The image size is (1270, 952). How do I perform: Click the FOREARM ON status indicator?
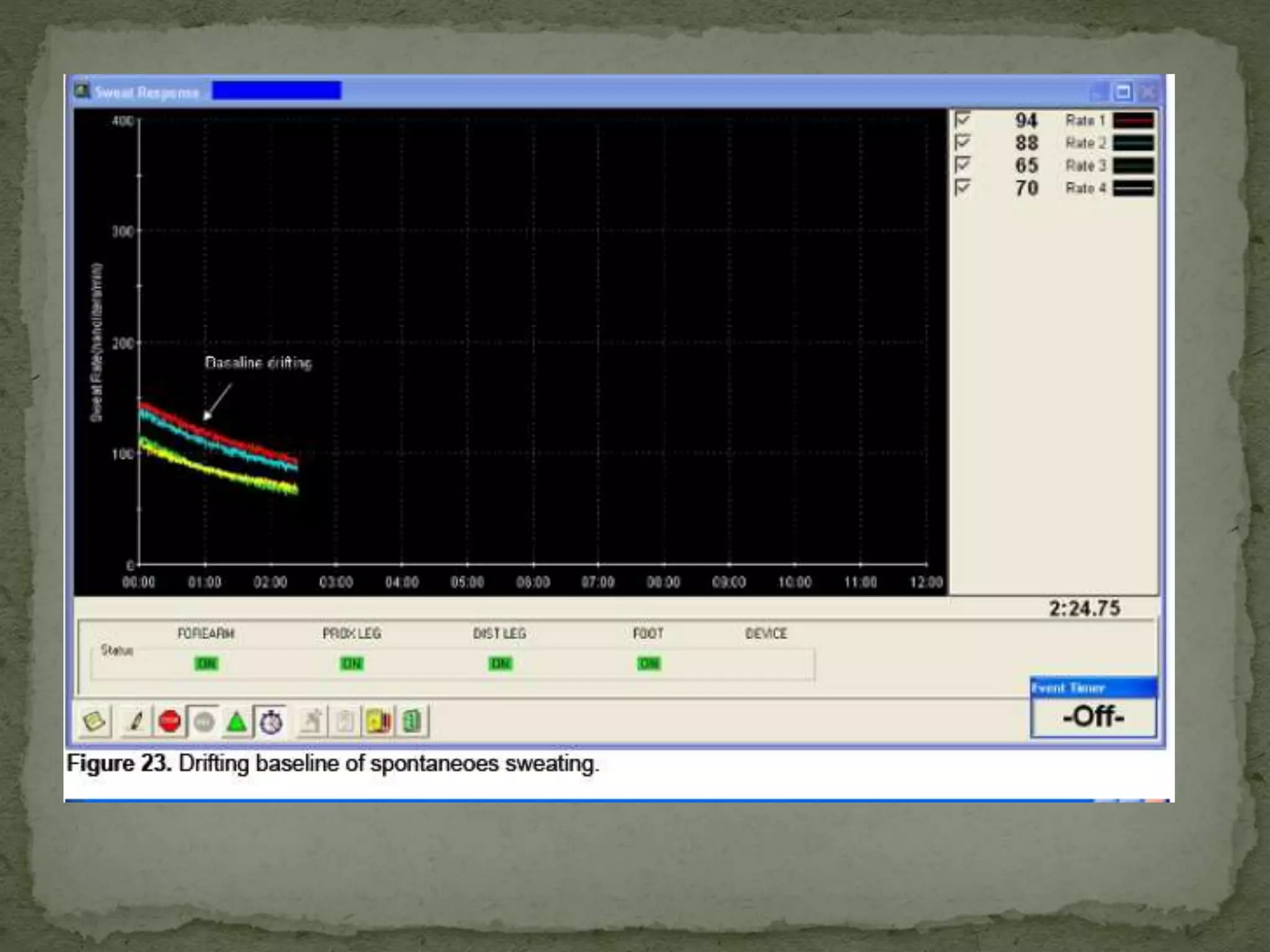(206, 664)
